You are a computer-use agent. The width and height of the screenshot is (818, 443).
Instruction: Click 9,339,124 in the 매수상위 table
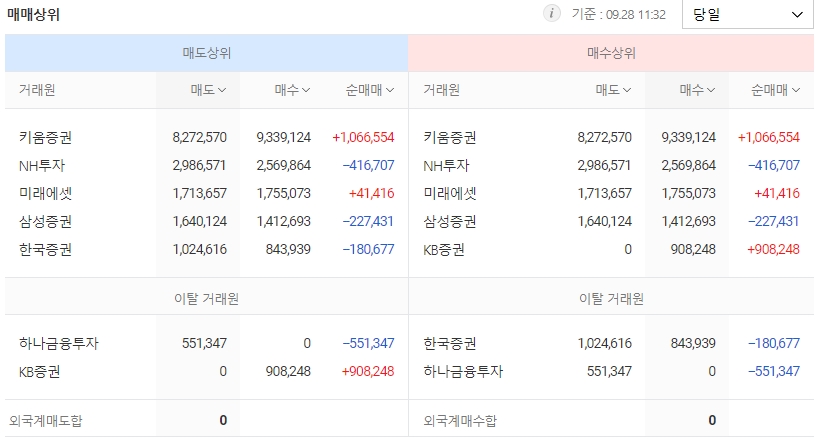click(689, 137)
